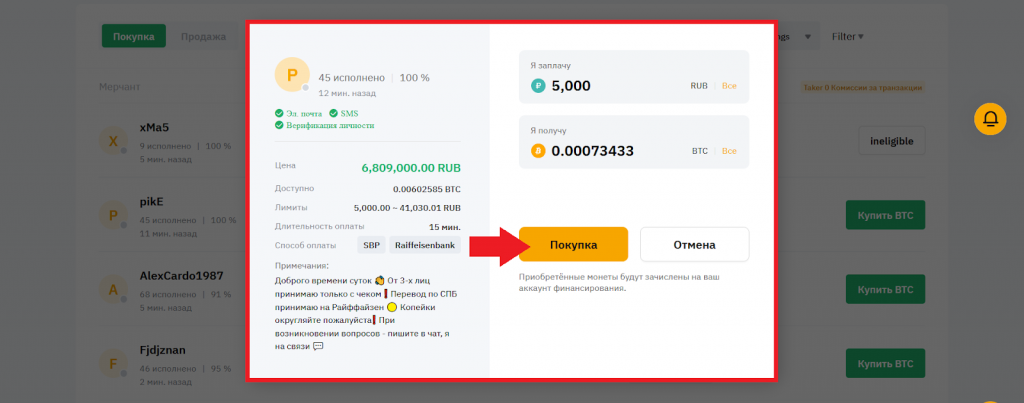
Task: Click the available amount 0.00602585 BTC
Action: [x=426, y=189]
